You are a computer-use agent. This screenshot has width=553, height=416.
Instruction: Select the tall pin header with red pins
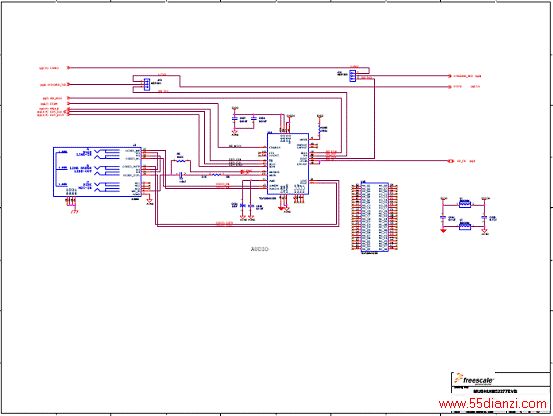(375, 217)
